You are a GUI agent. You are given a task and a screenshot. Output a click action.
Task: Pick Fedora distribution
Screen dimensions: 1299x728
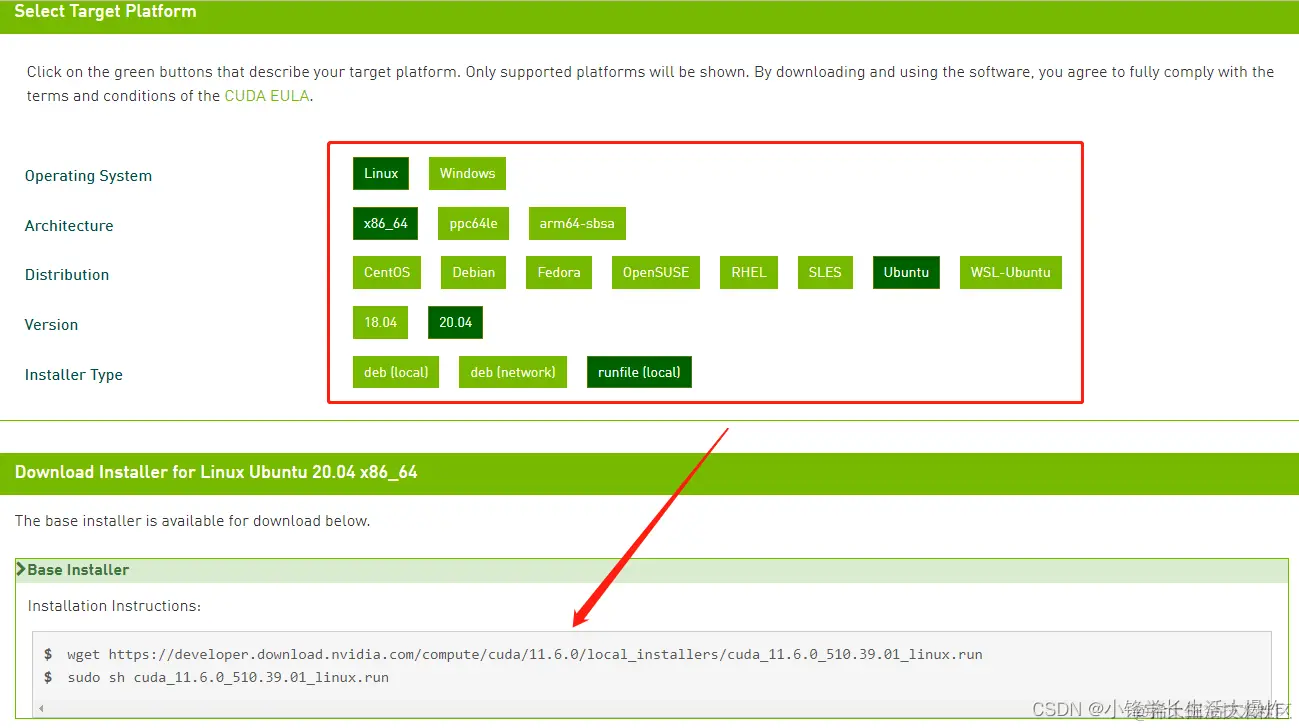[559, 272]
